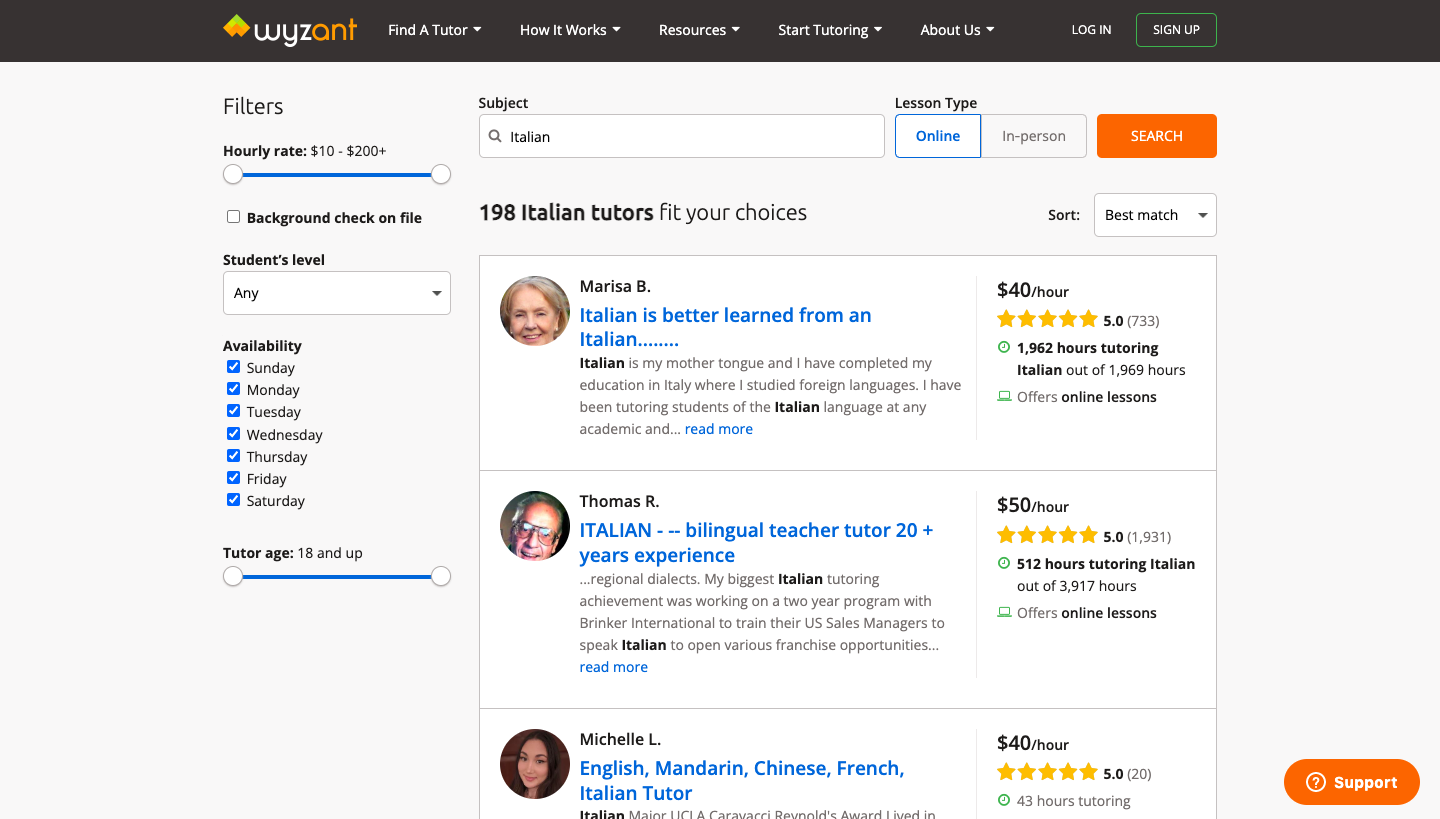1440x819 pixels.
Task: Click laptop icon by Marisa's online lessons
Action: pos(1004,397)
